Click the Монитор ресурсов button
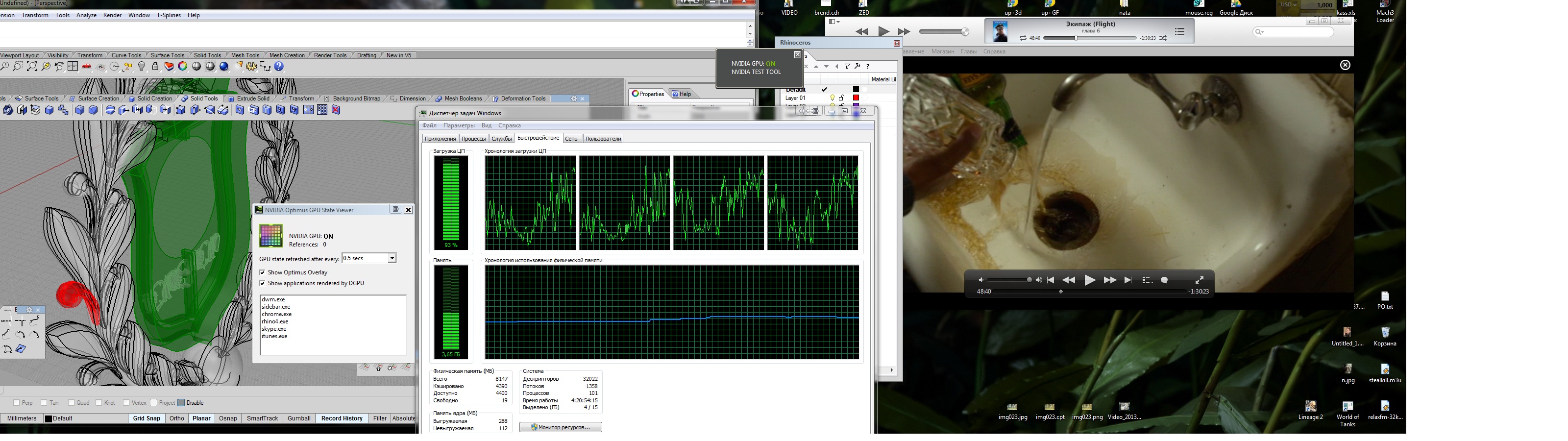The image size is (1568, 441). (x=561, y=428)
